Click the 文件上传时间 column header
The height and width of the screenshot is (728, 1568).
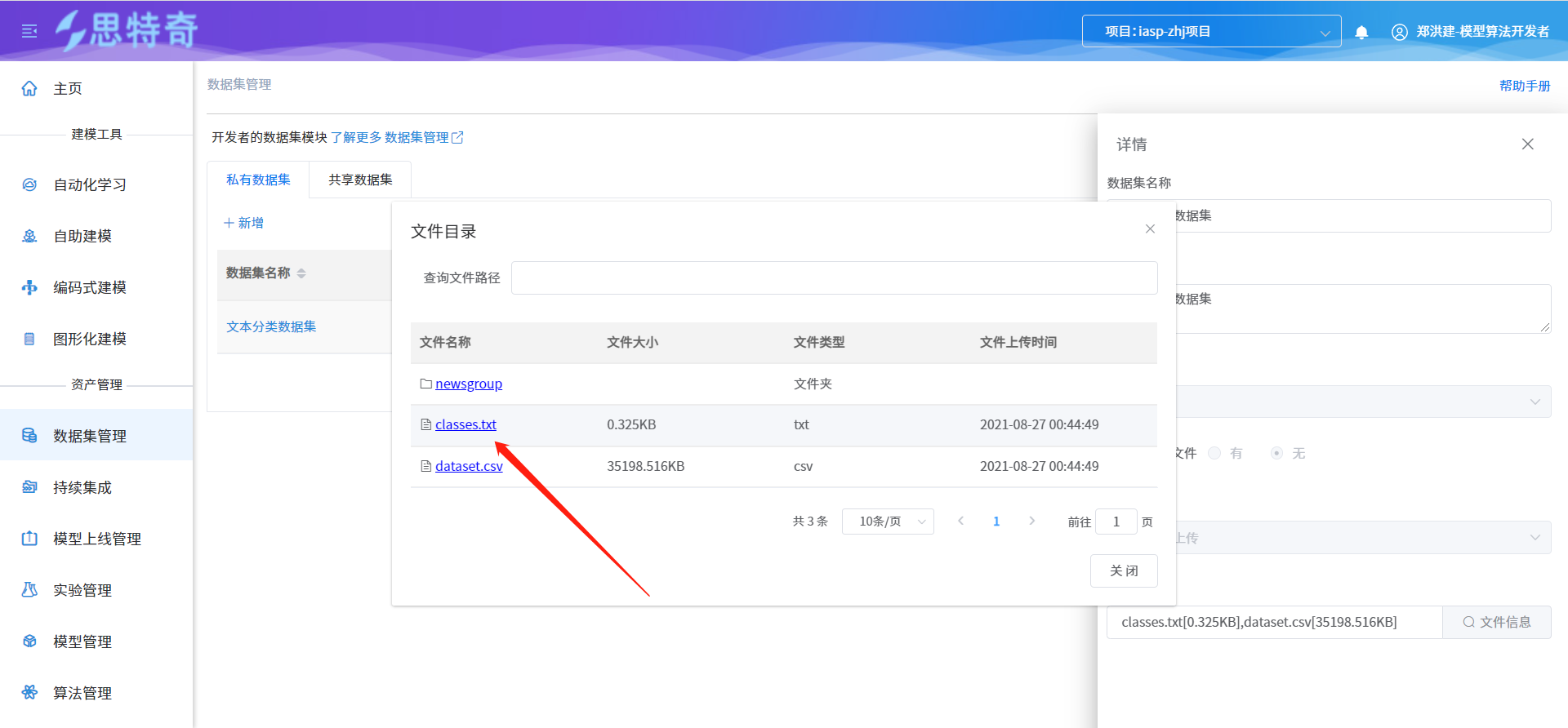tap(1018, 342)
